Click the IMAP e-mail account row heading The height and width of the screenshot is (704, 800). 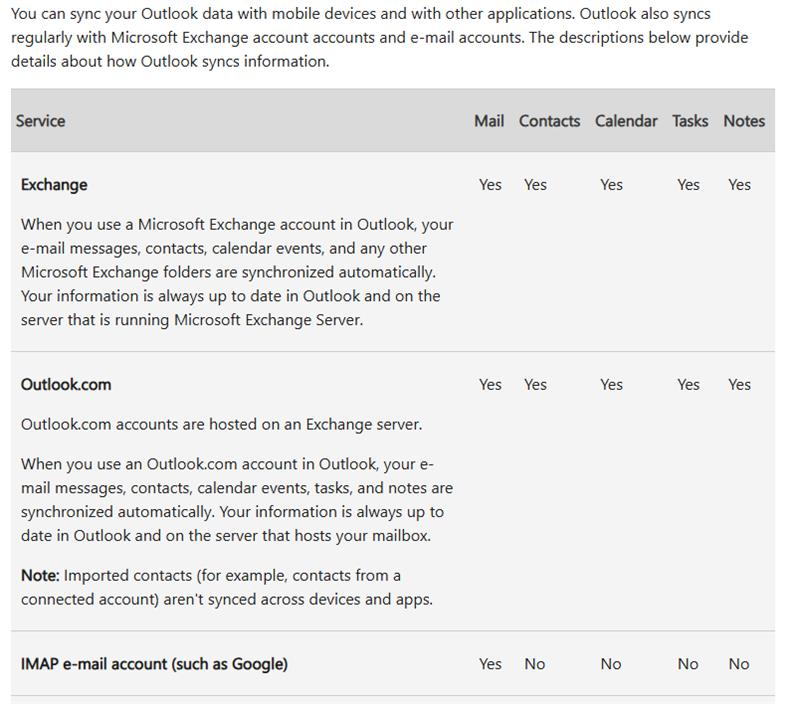click(154, 664)
